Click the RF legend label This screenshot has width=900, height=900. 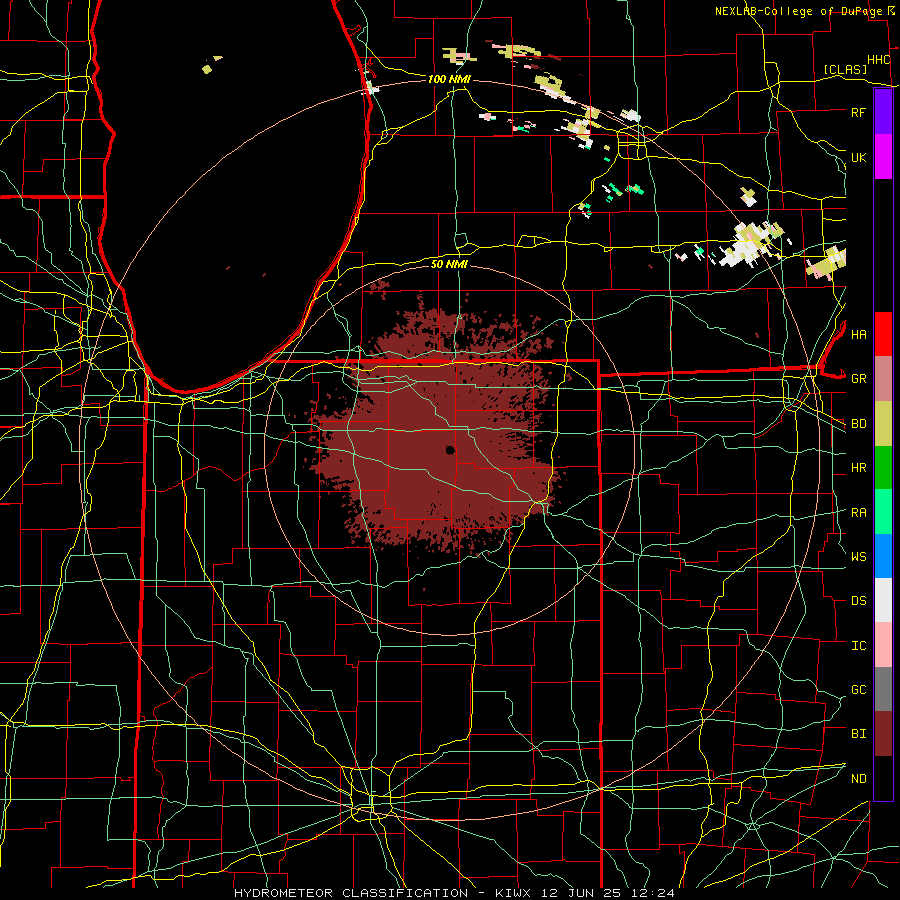click(858, 112)
